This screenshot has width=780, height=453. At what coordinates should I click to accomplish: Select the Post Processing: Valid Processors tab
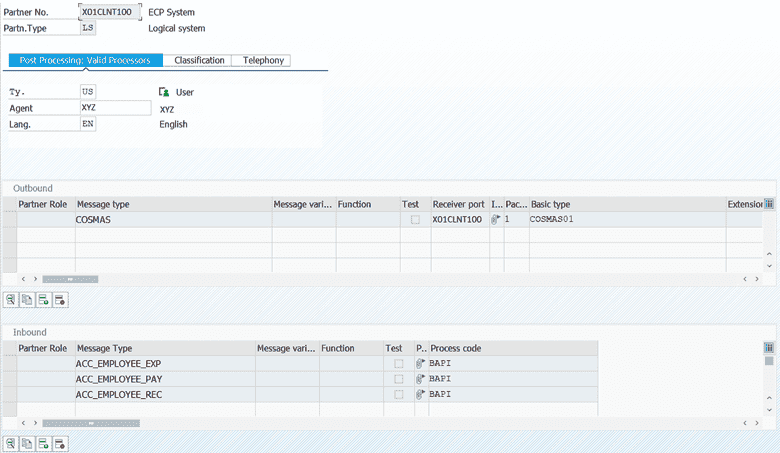pos(85,60)
